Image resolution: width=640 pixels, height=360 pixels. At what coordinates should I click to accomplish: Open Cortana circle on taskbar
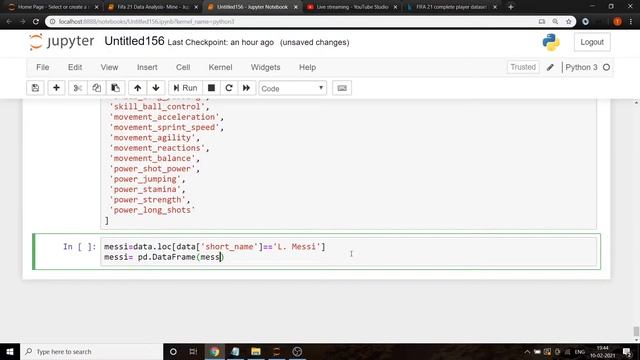pos(173,351)
